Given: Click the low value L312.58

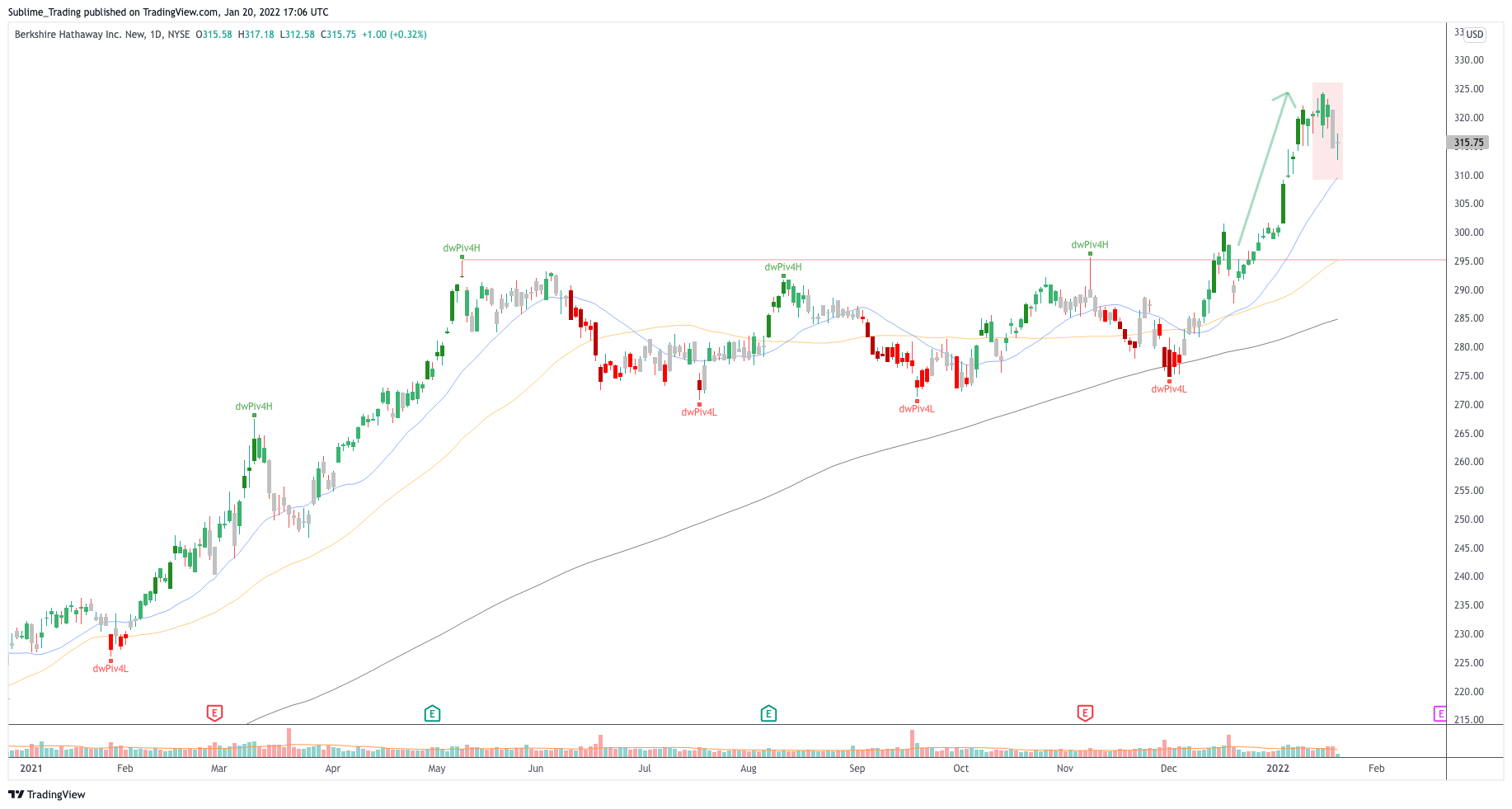Looking at the screenshot, I should pyautogui.click(x=297, y=35).
